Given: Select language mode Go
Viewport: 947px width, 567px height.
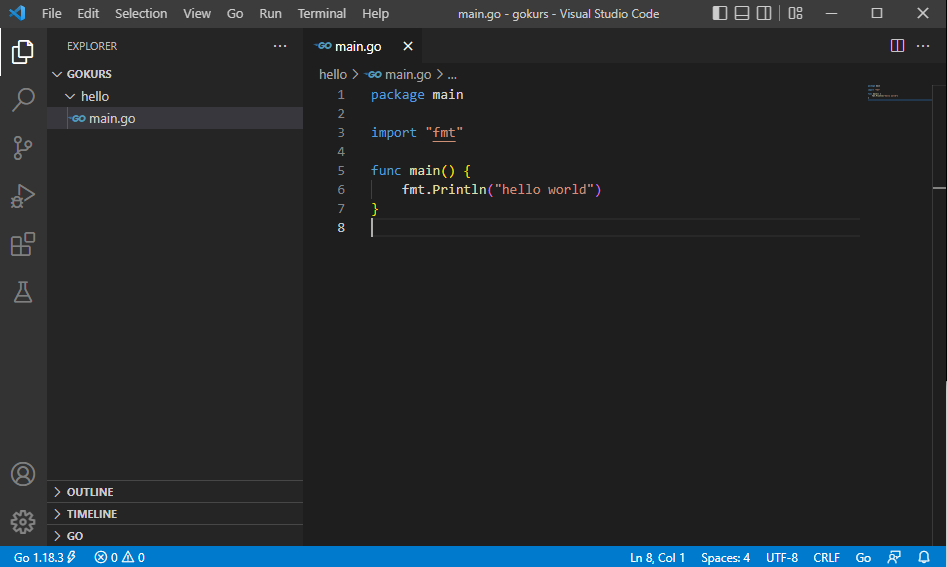Looking at the screenshot, I should click(x=863, y=557).
